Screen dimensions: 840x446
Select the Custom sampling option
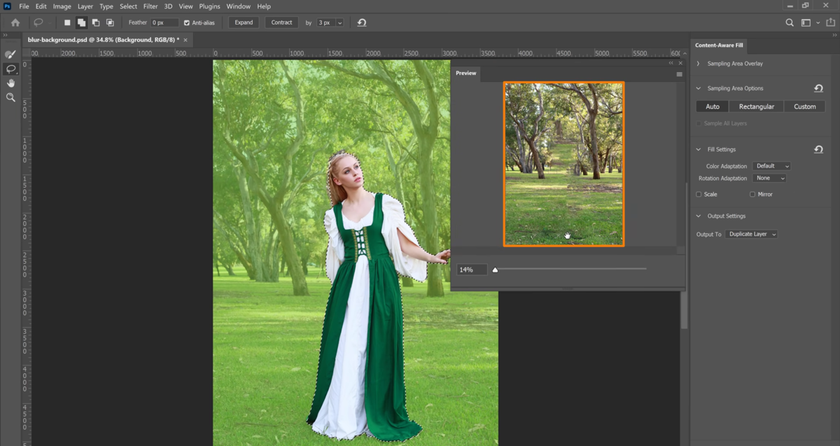click(x=805, y=107)
